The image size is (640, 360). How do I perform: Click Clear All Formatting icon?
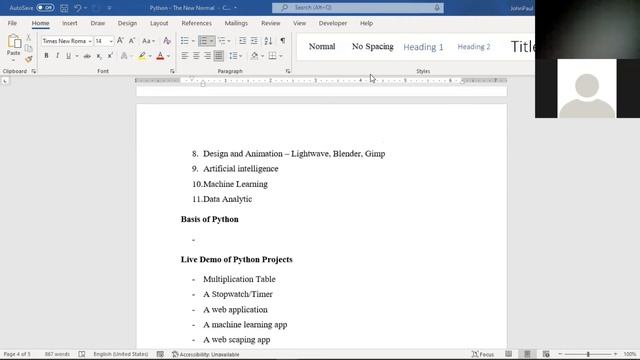coord(167,41)
